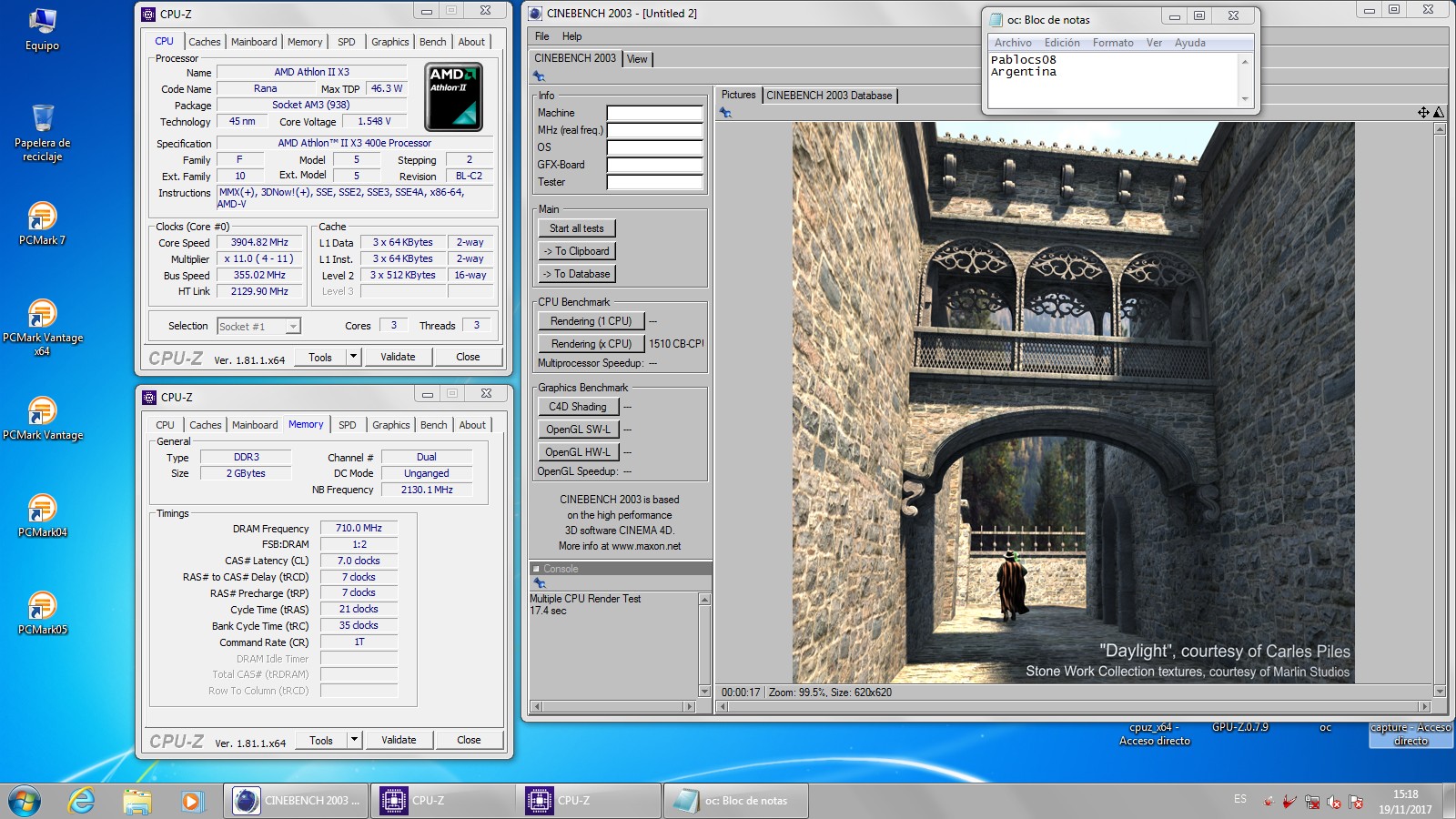Viewport: 1456px width, 819px height.
Task: Open Help menu in CINEBENCH
Action: coord(571,36)
